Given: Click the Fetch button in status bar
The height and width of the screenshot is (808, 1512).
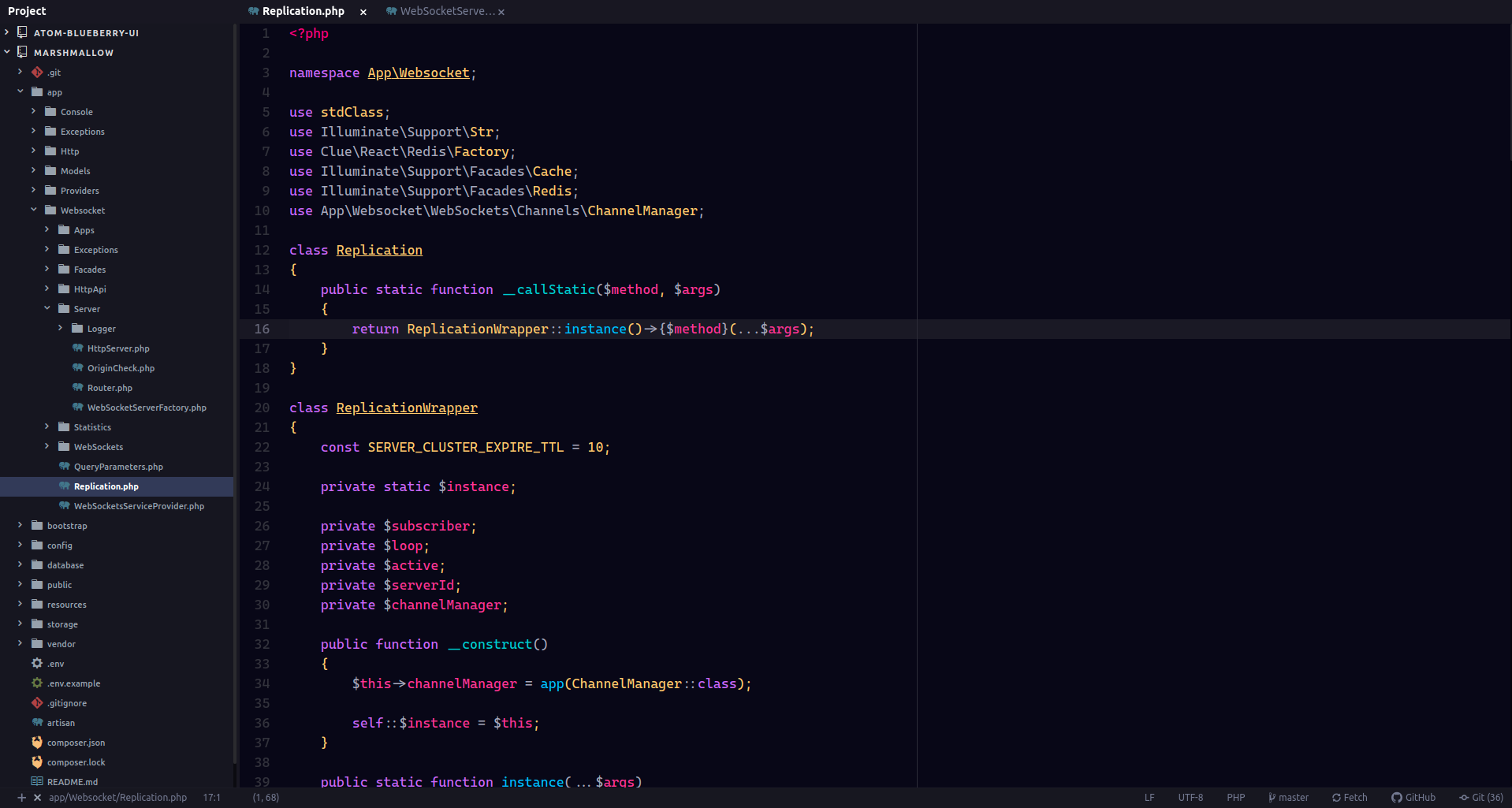Looking at the screenshot, I should 1350,798.
